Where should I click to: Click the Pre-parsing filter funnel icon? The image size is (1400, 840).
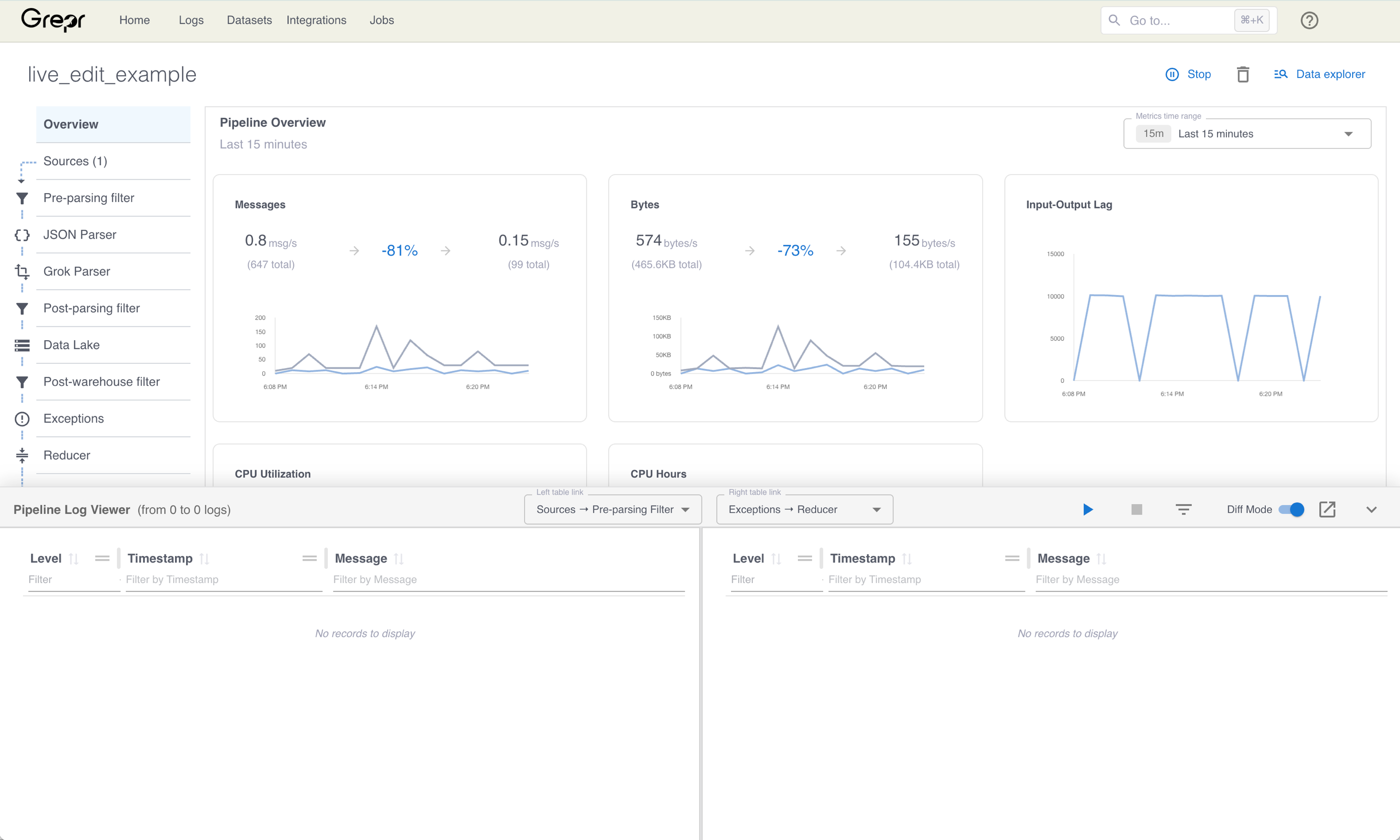point(22,198)
